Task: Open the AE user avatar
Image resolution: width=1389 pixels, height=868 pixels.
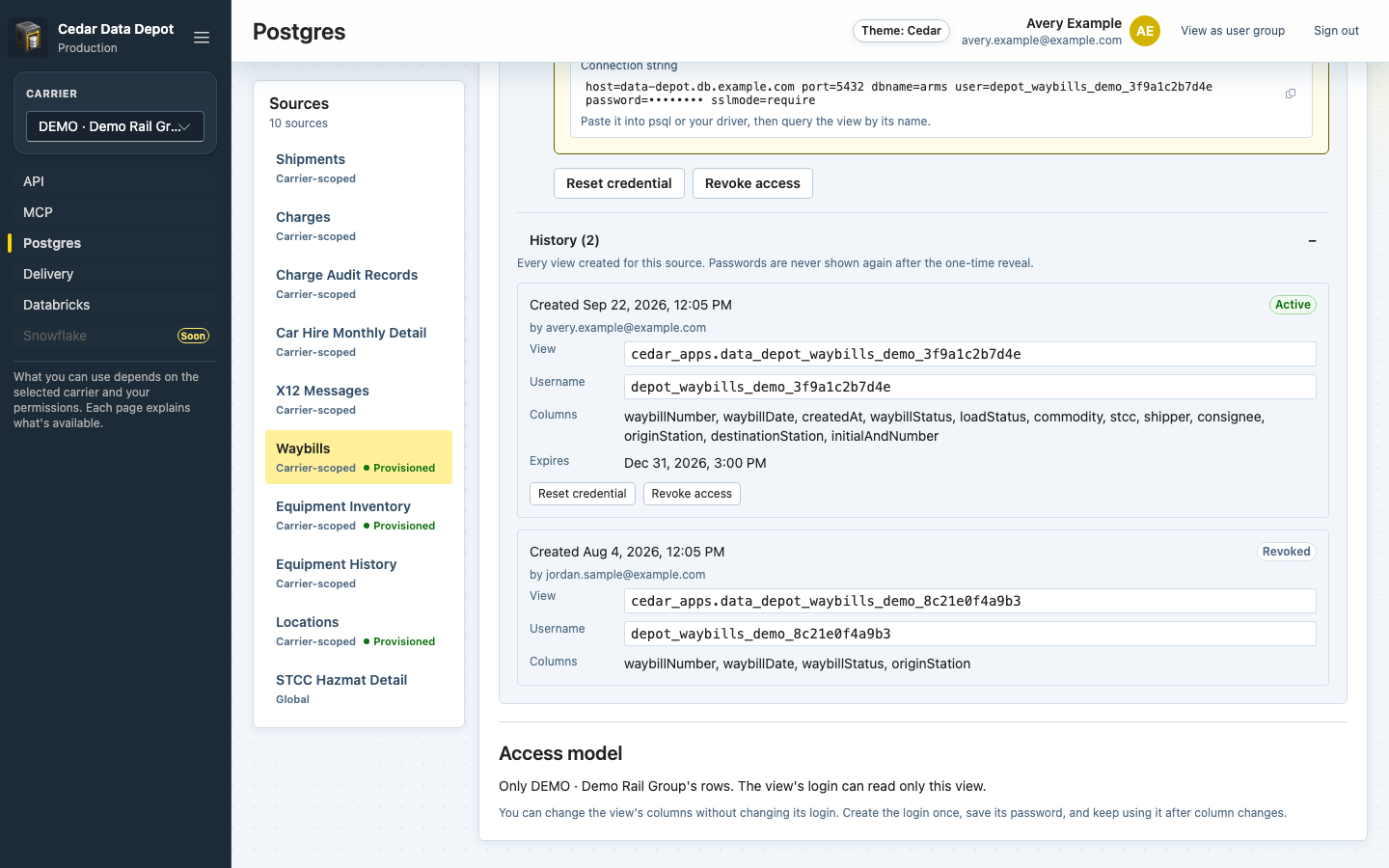Action: tap(1145, 31)
